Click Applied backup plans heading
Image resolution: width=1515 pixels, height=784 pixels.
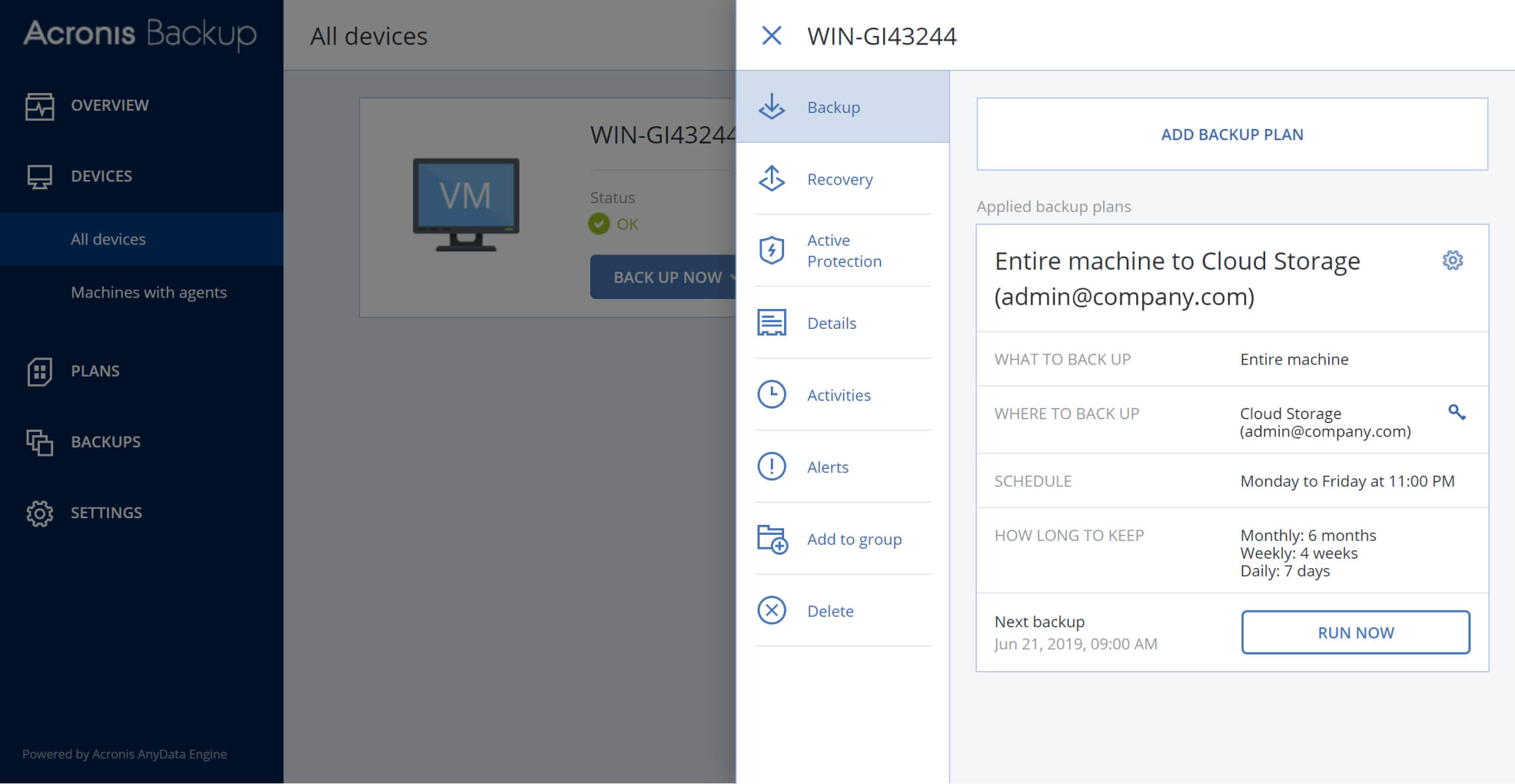coord(1053,207)
